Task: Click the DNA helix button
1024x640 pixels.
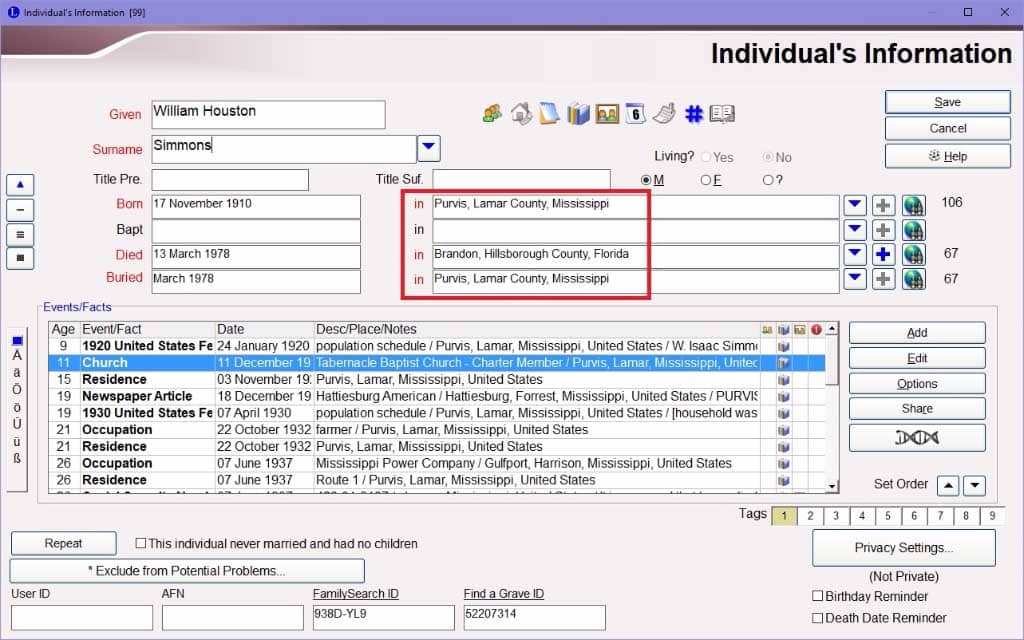Action: (x=917, y=438)
